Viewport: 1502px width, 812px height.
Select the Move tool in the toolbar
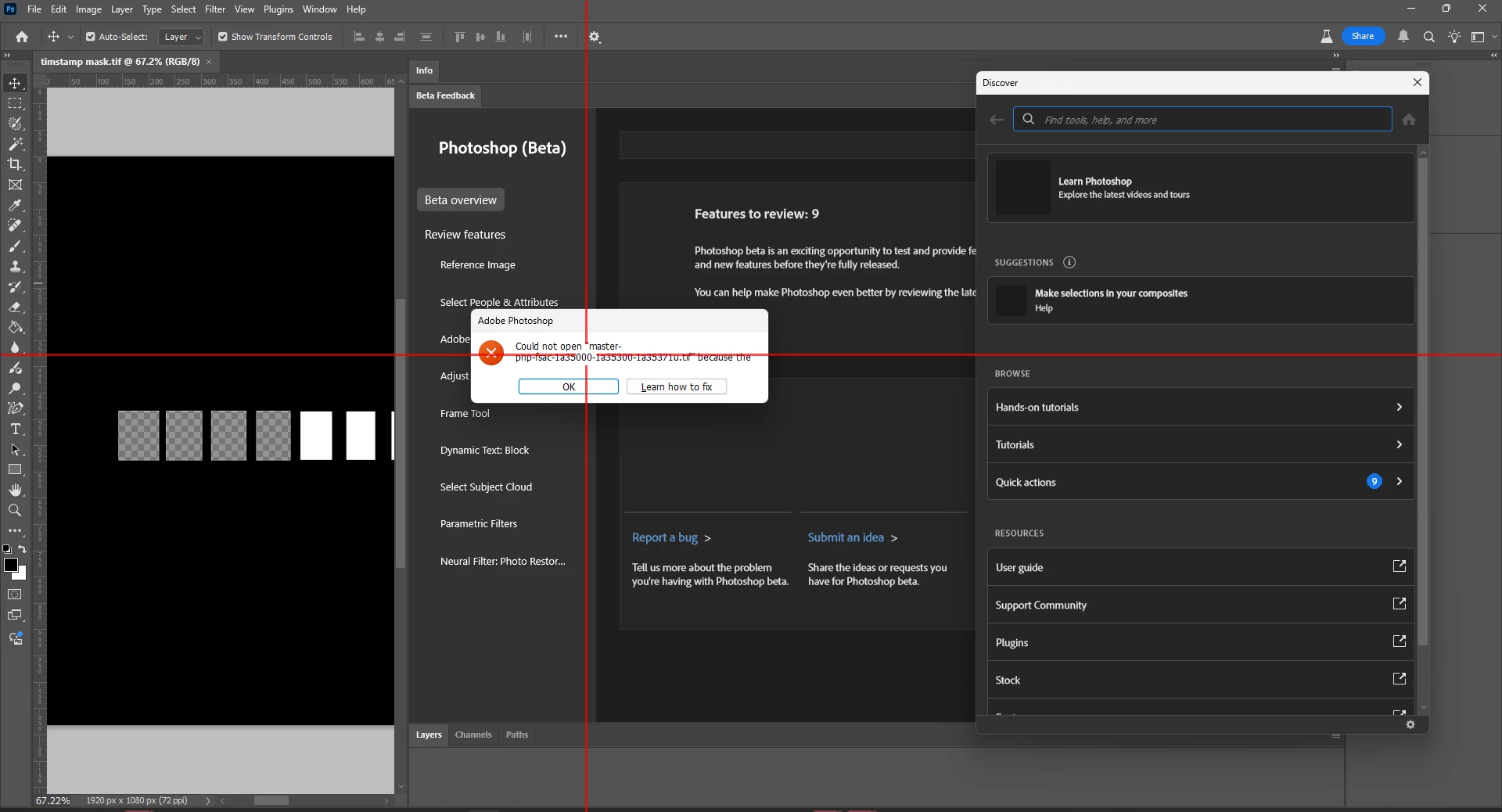click(x=15, y=83)
